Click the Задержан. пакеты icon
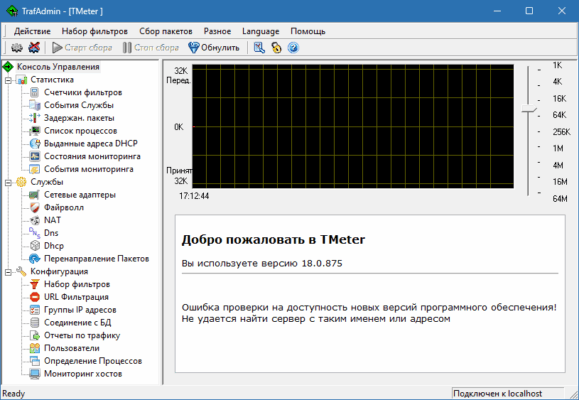The image size is (579, 400). 35,118
